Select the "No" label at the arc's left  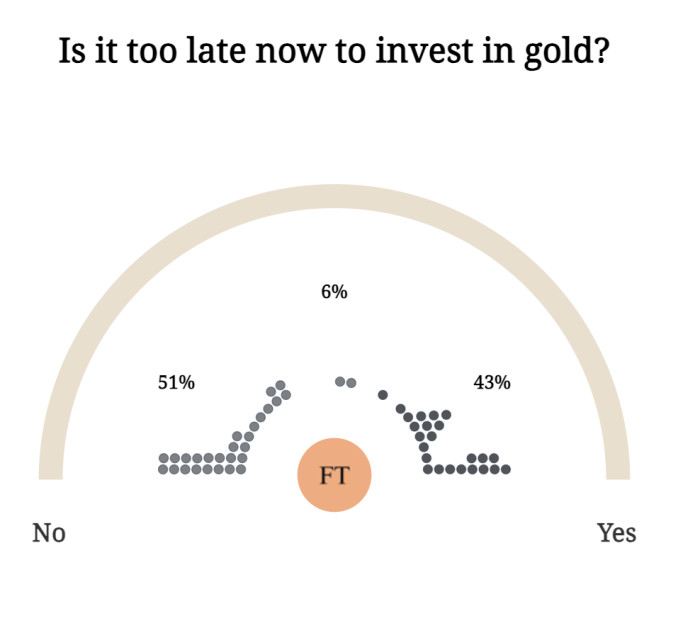click(49, 533)
